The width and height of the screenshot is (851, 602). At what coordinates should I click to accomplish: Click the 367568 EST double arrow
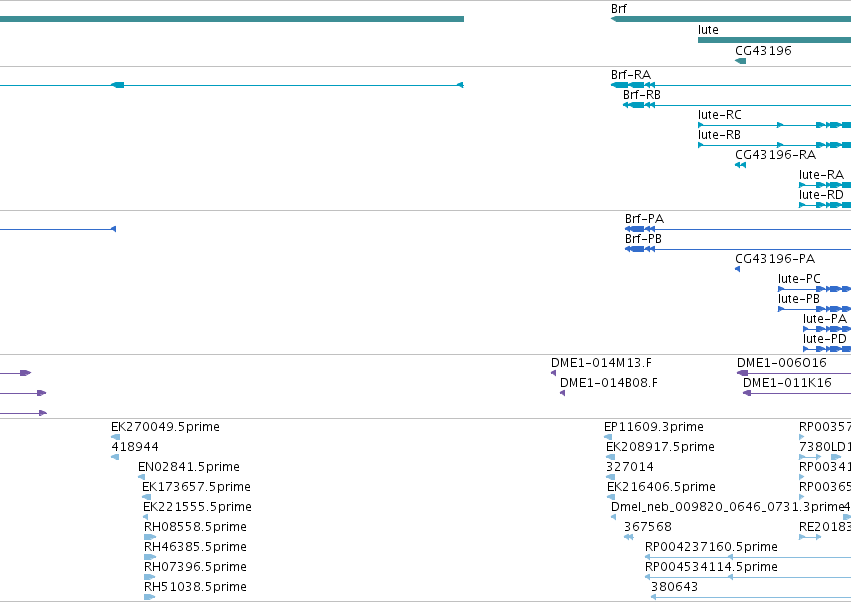point(628,537)
